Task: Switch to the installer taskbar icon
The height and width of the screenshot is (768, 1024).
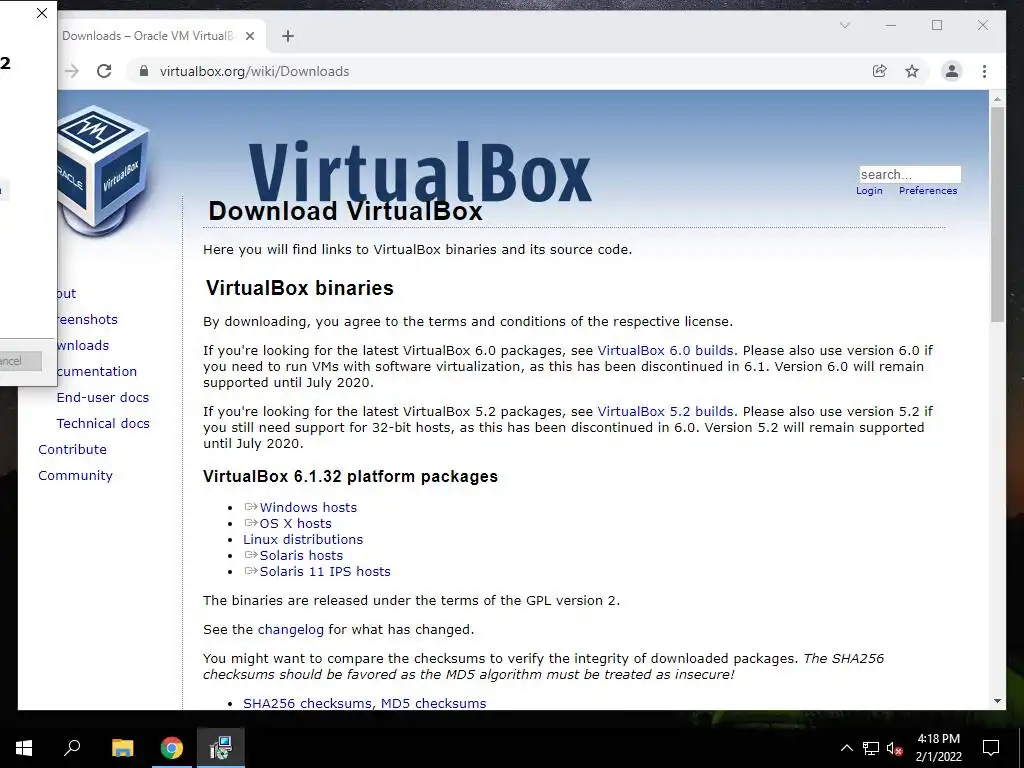Action: click(221, 748)
